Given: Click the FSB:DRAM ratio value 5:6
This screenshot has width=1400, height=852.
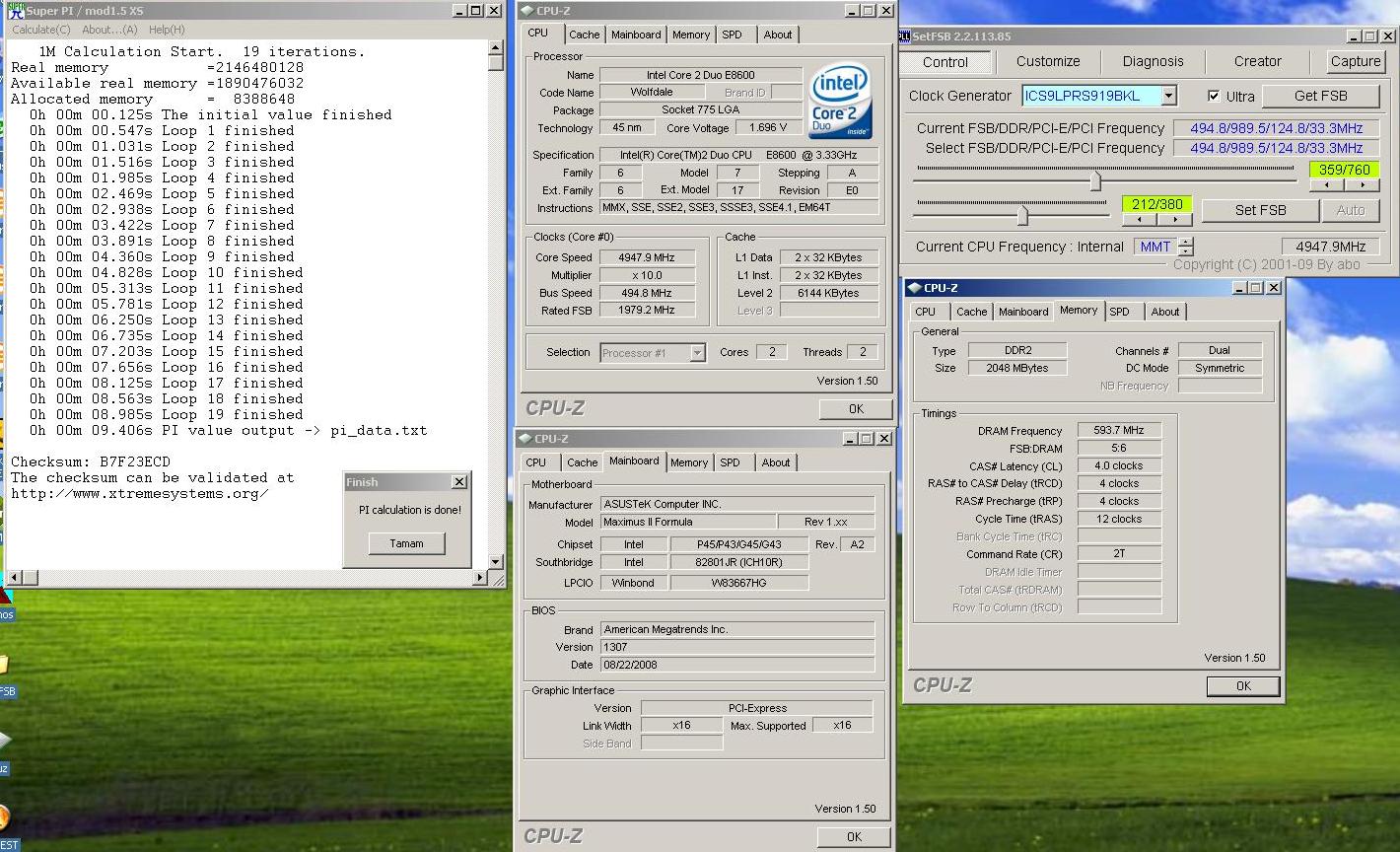Looking at the screenshot, I should coord(1119,449).
